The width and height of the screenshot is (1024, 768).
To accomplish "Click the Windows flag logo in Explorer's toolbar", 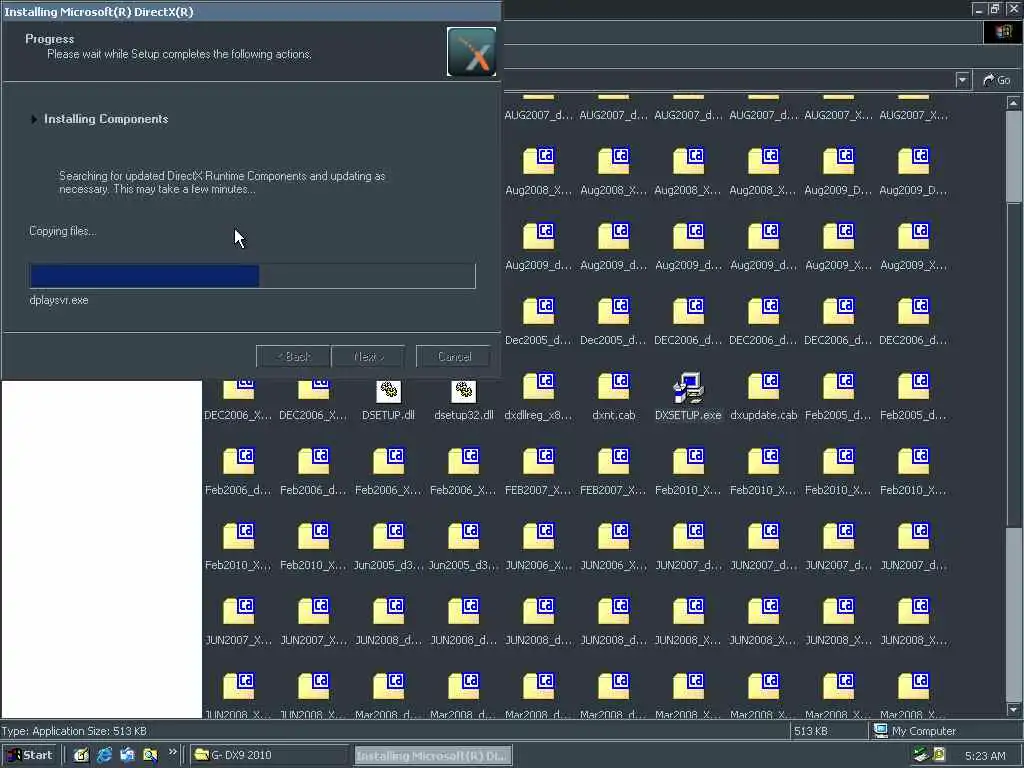I will pos(1003,32).
